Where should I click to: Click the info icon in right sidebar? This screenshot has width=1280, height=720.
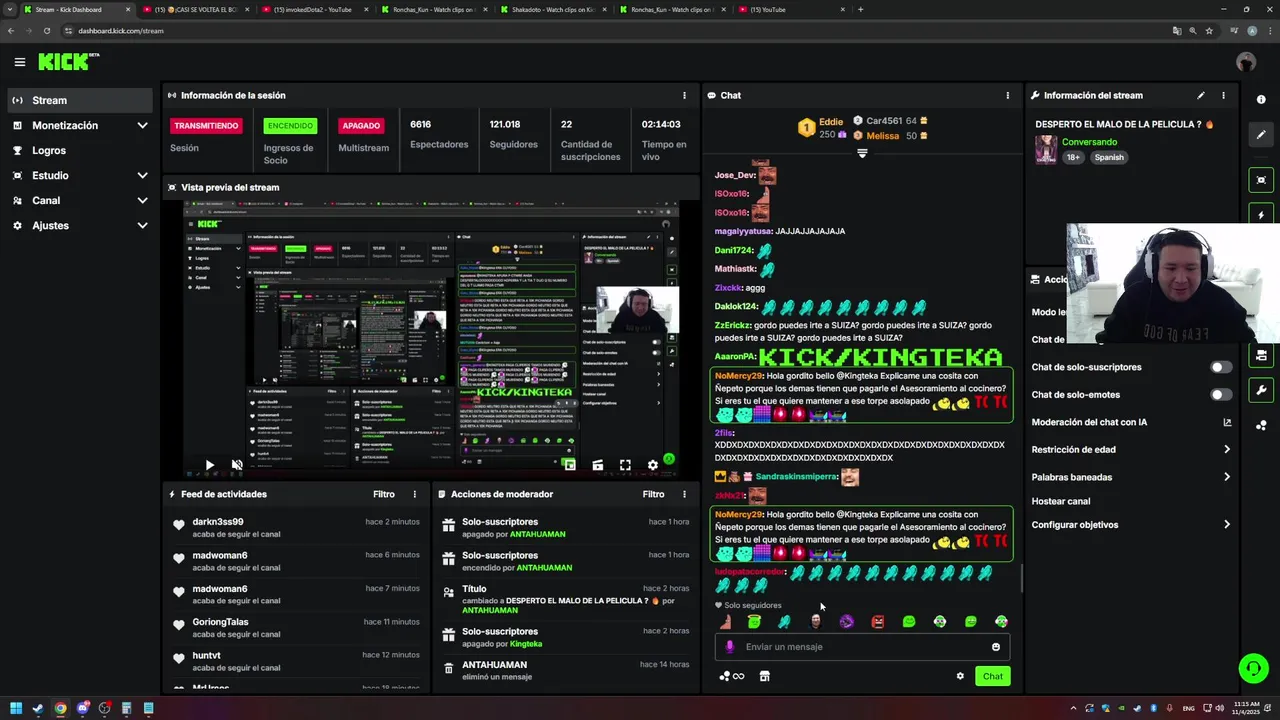pos(1261,100)
